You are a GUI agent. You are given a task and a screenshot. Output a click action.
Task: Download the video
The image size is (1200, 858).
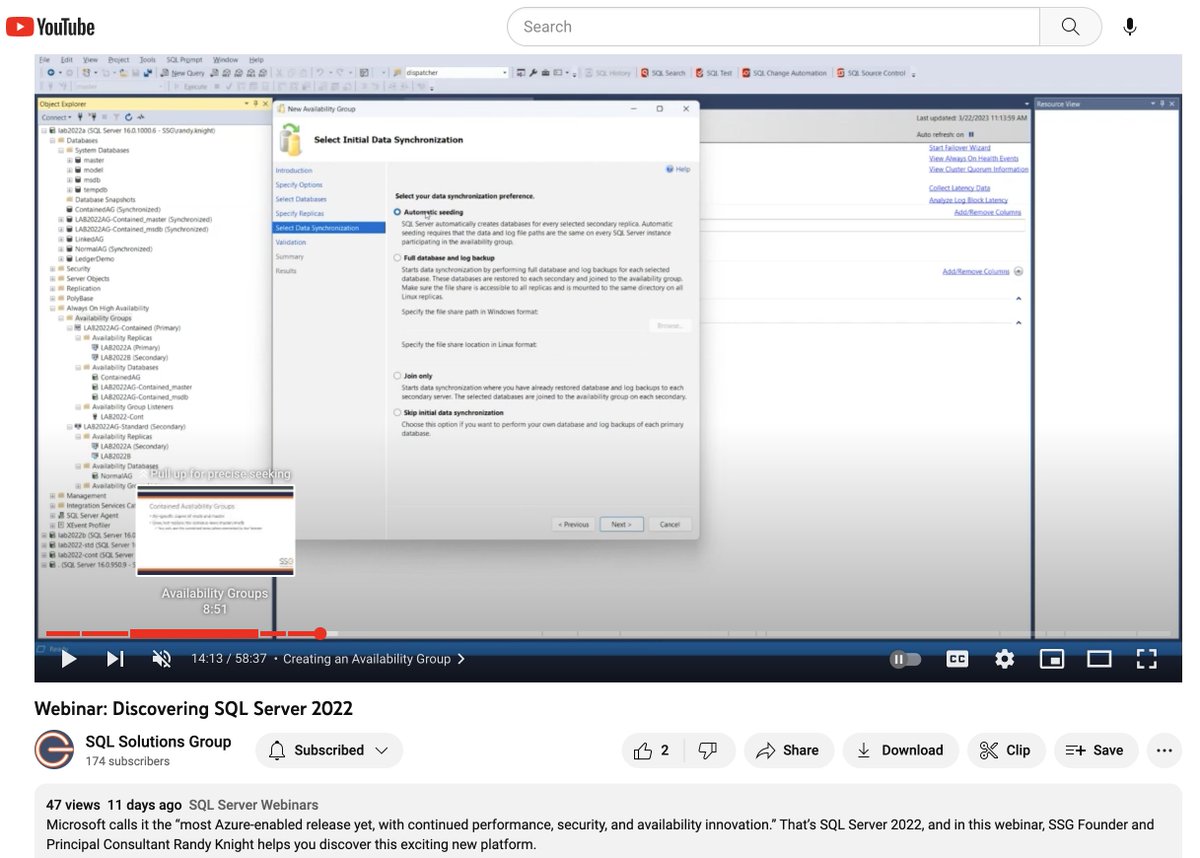coord(900,750)
